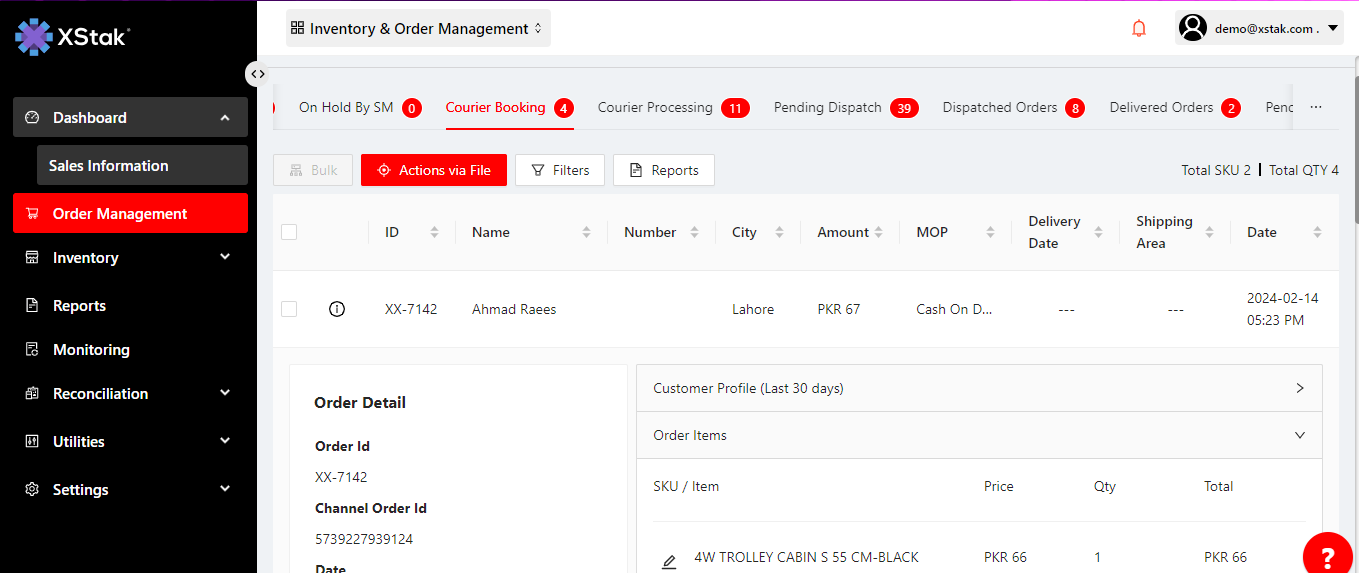
Task: Click the pencil edit icon for trolley item
Action: [669, 562]
